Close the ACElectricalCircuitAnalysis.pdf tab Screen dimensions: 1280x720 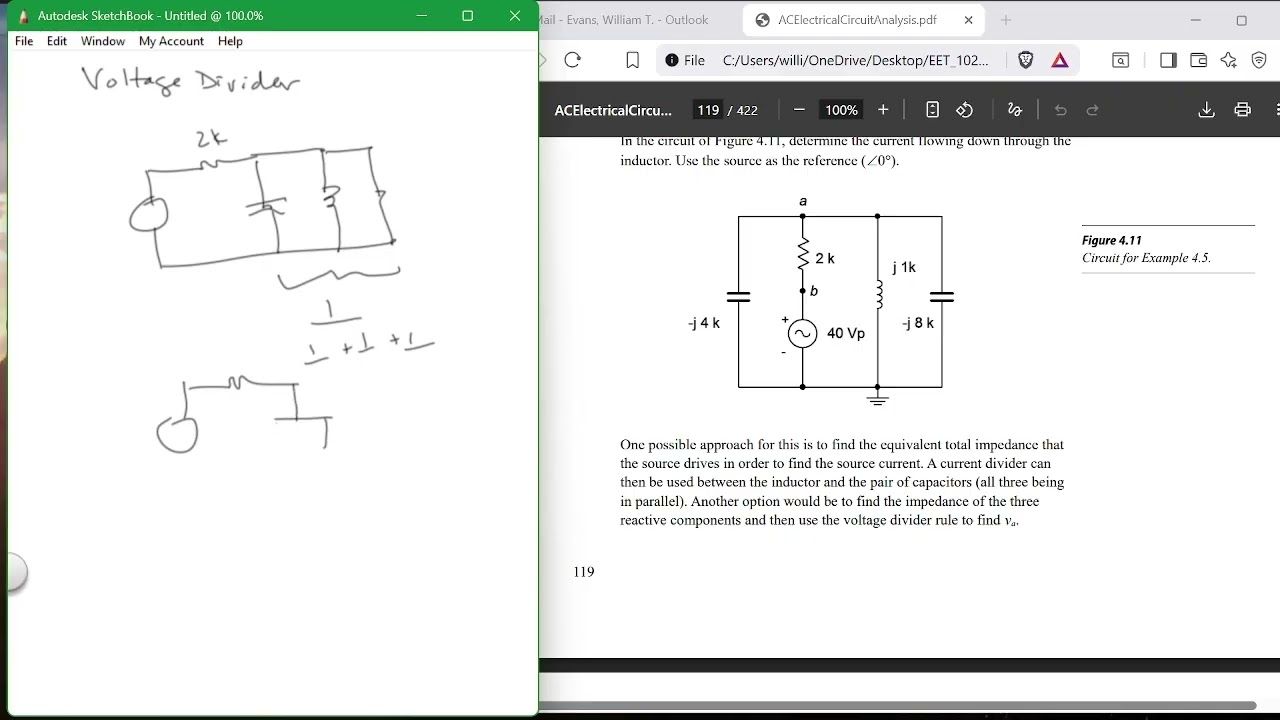click(x=968, y=20)
